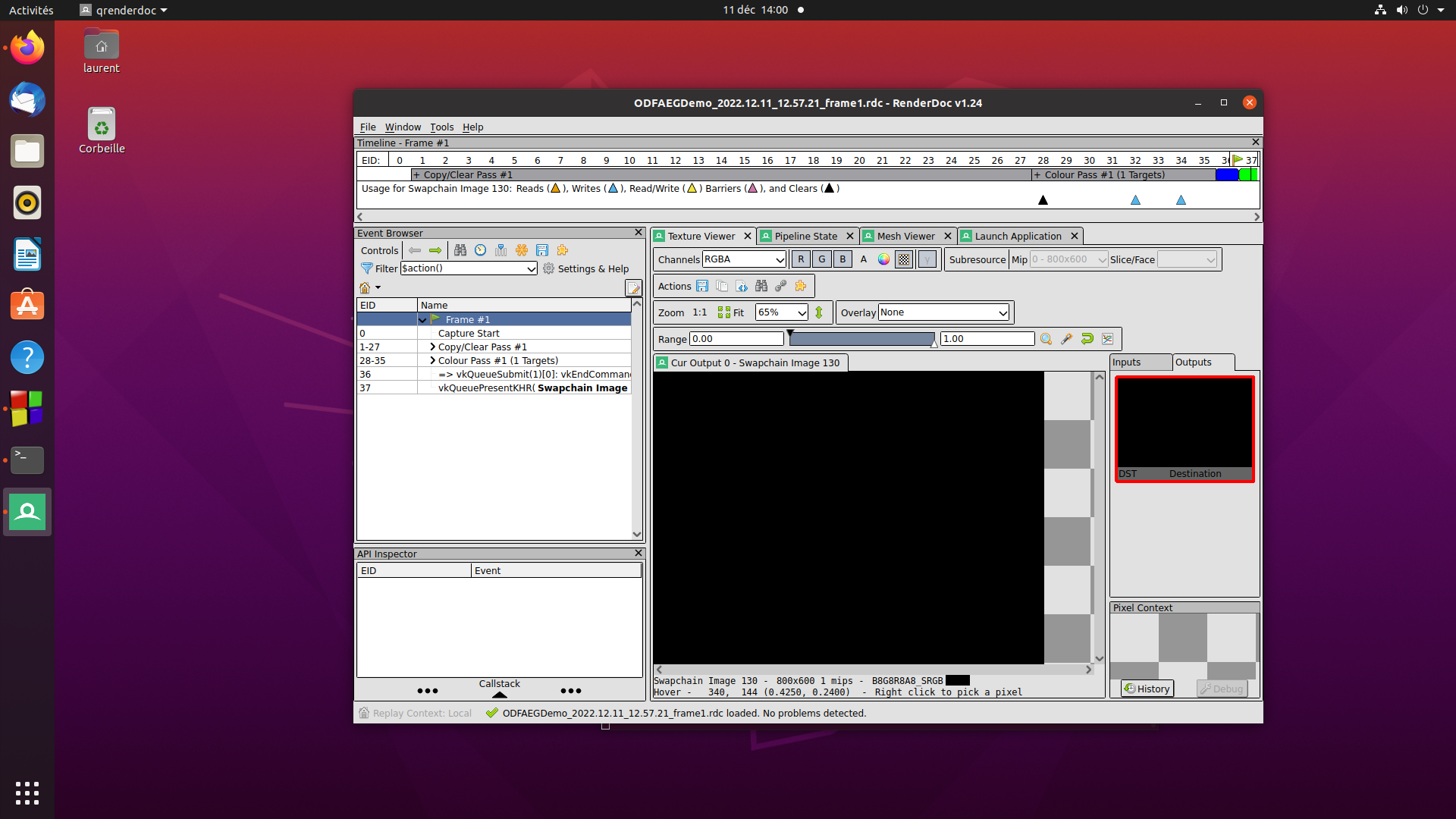The height and width of the screenshot is (819, 1456).
Task: Toggle the G green channel button
Action: tap(822, 259)
